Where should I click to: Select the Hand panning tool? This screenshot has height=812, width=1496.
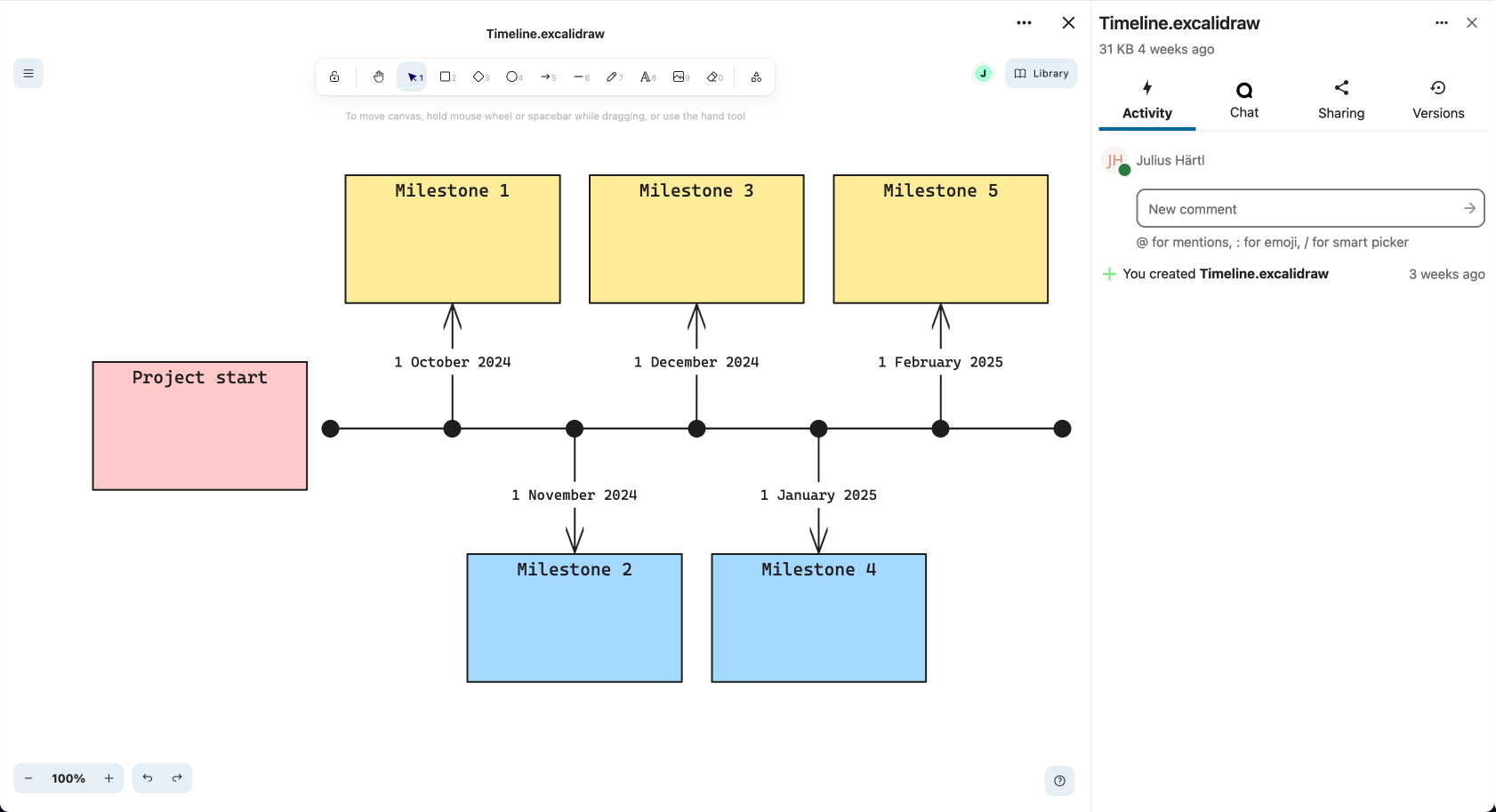(378, 76)
